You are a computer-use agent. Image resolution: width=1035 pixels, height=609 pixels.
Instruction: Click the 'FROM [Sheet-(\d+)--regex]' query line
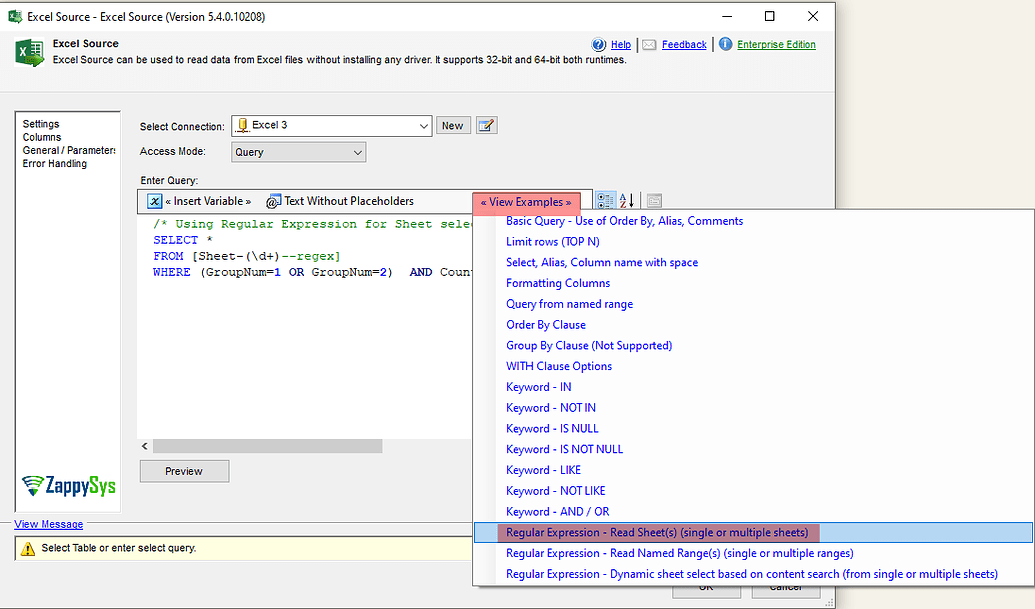point(247,256)
